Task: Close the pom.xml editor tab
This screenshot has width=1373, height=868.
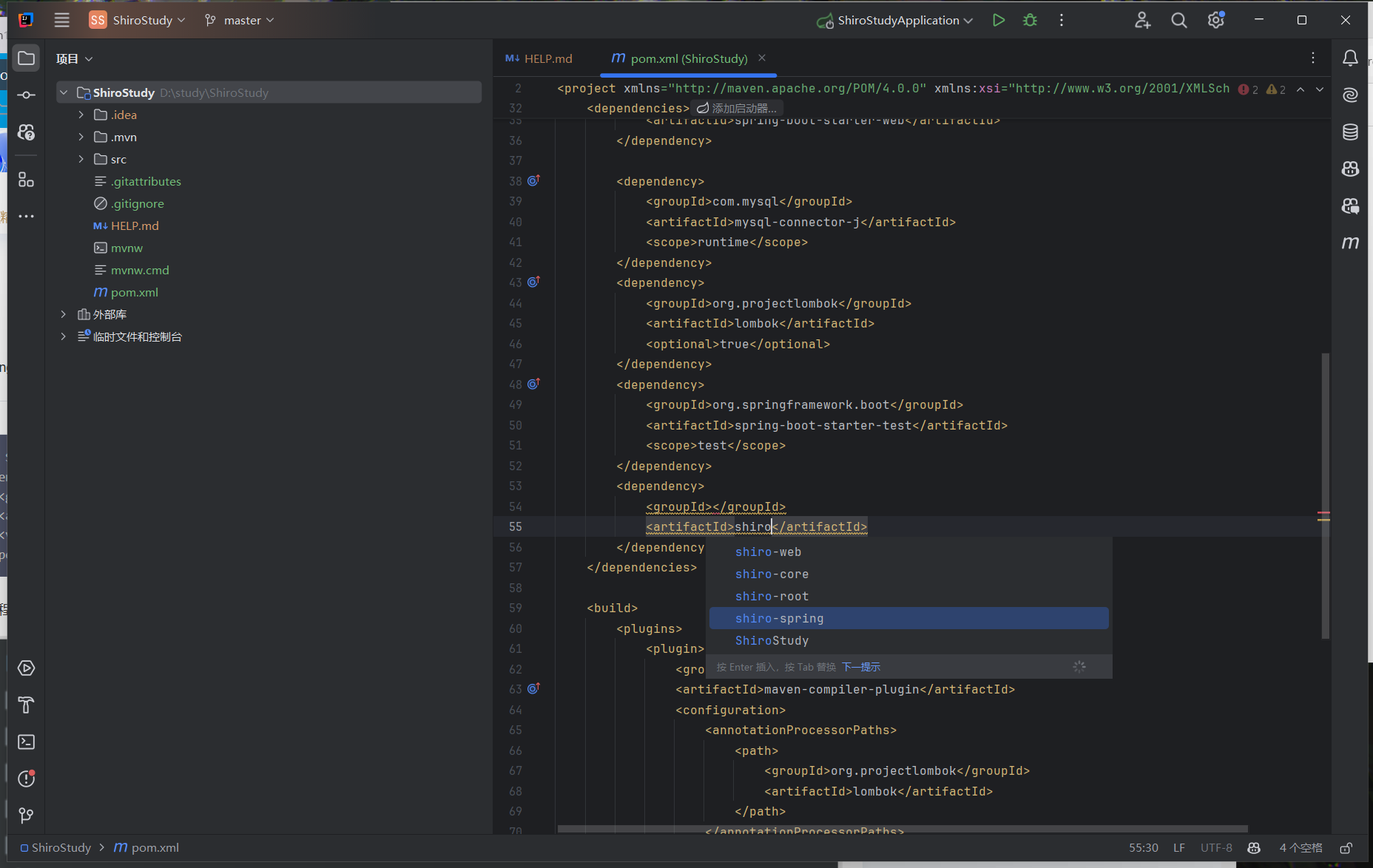Action: pos(762,58)
